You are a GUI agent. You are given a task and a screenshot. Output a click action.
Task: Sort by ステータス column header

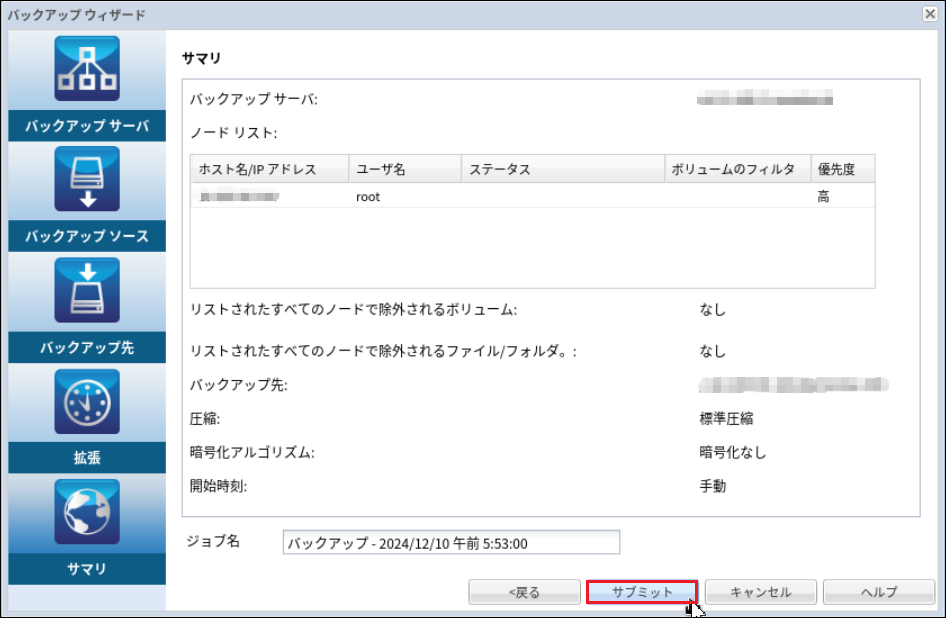point(563,169)
